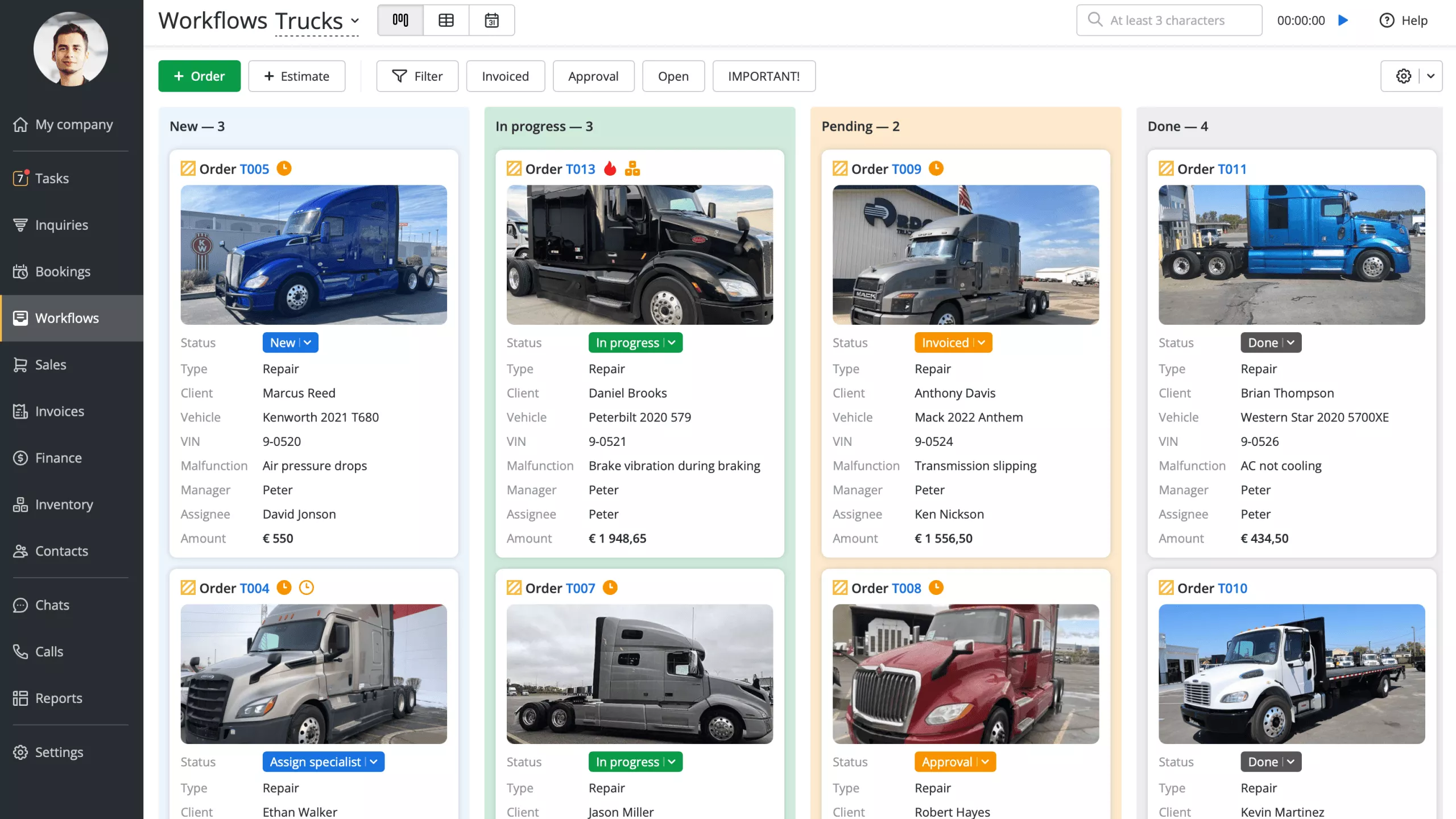Click the parts boxes icon on T013
Viewport: 1456px width, 819px height.
click(x=632, y=168)
